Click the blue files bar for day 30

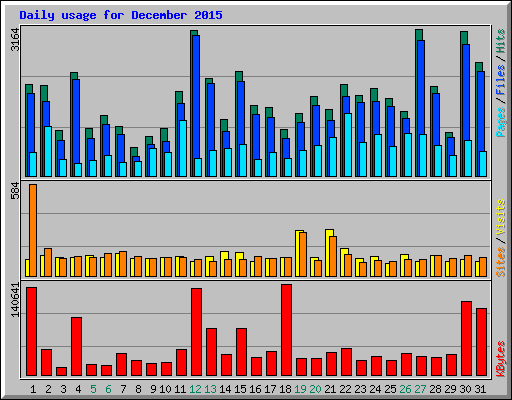click(466, 92)
